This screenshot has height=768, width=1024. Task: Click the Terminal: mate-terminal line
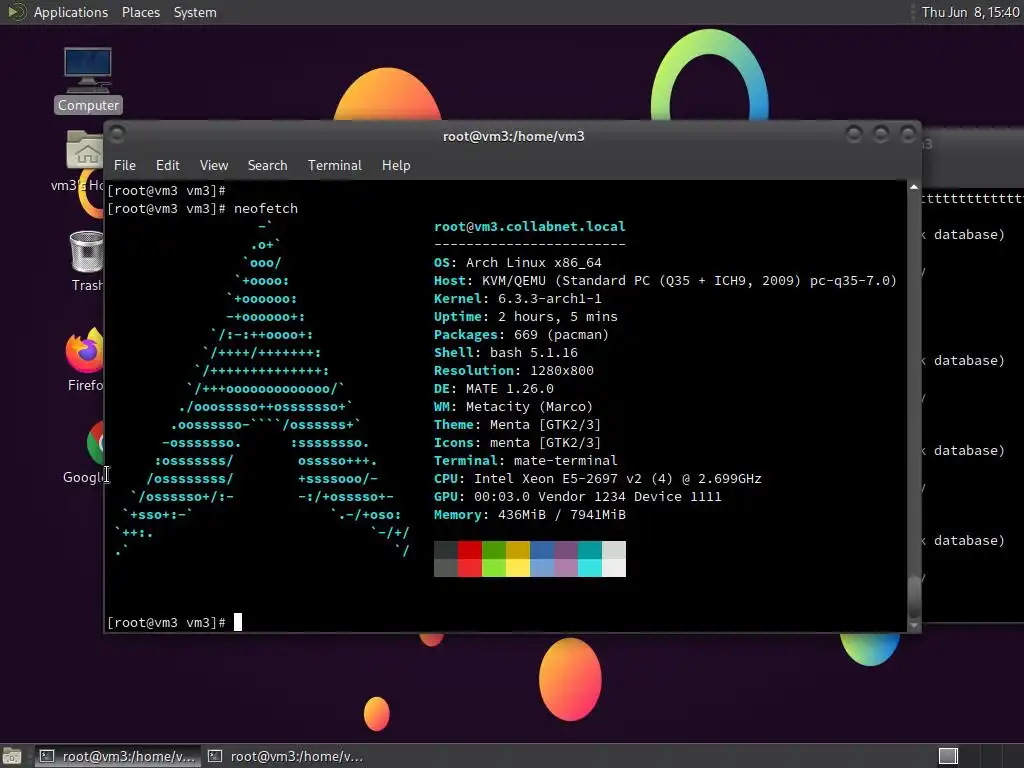click(526, 460)
